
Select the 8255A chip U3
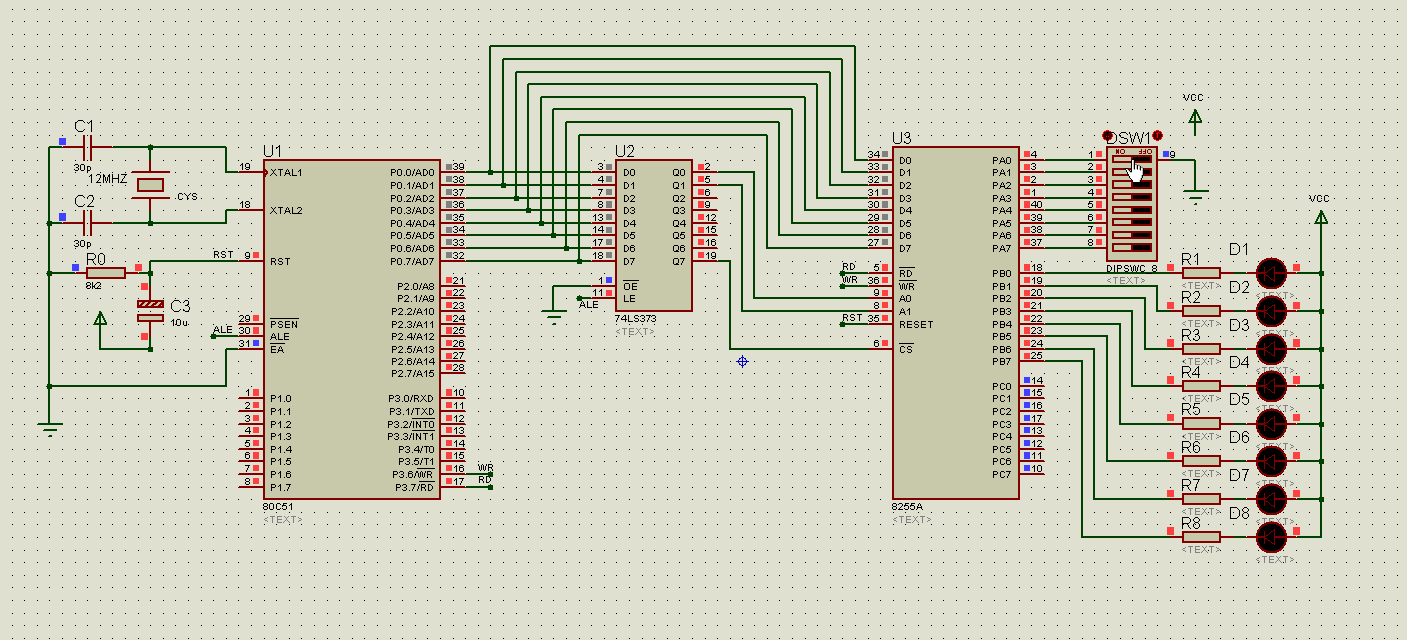pos(956,323)
